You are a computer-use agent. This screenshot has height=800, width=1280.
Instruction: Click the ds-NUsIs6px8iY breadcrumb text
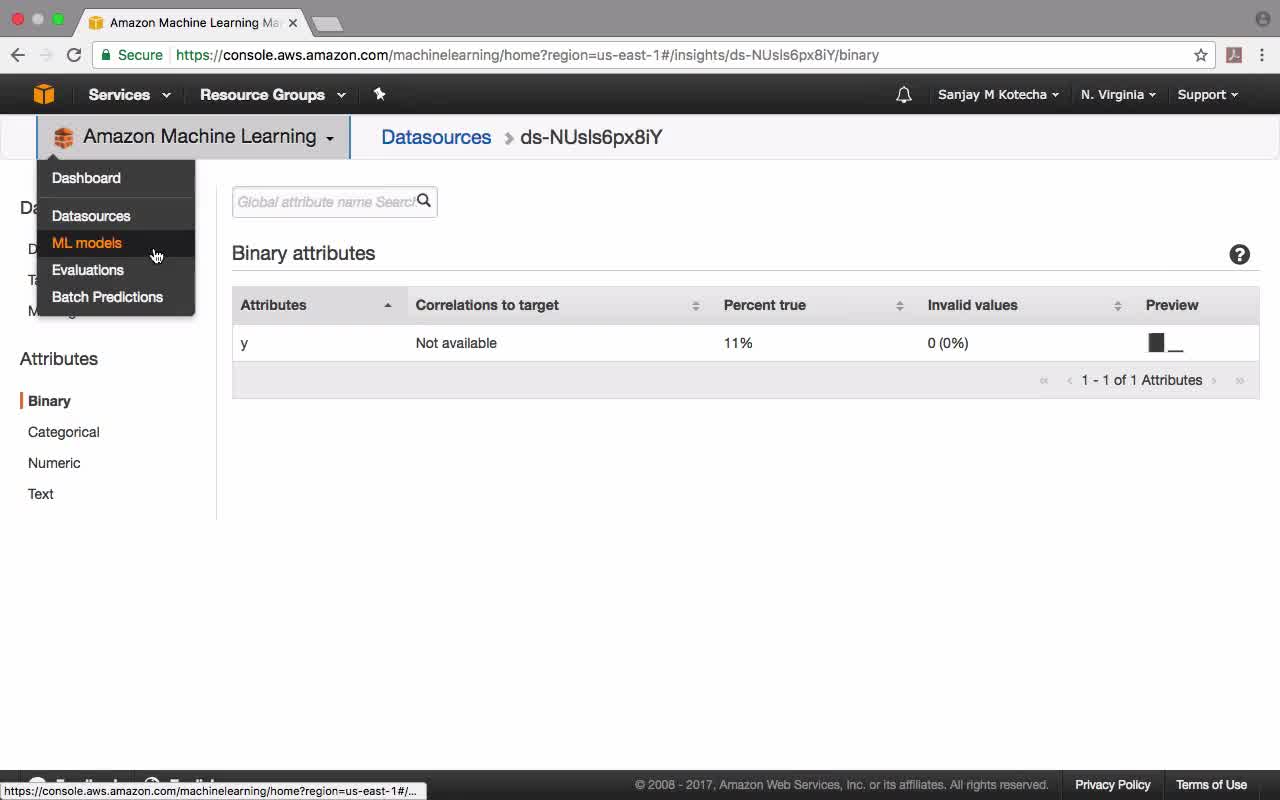point(591,137)
